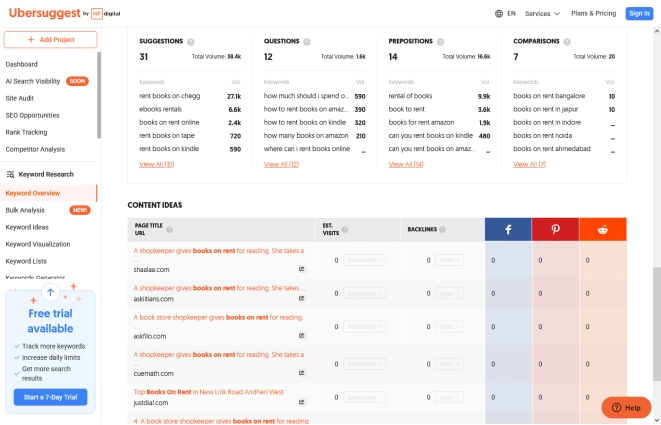Click View All link under Questions
This screenshot has width=661, height=425.
pos(281,164)
